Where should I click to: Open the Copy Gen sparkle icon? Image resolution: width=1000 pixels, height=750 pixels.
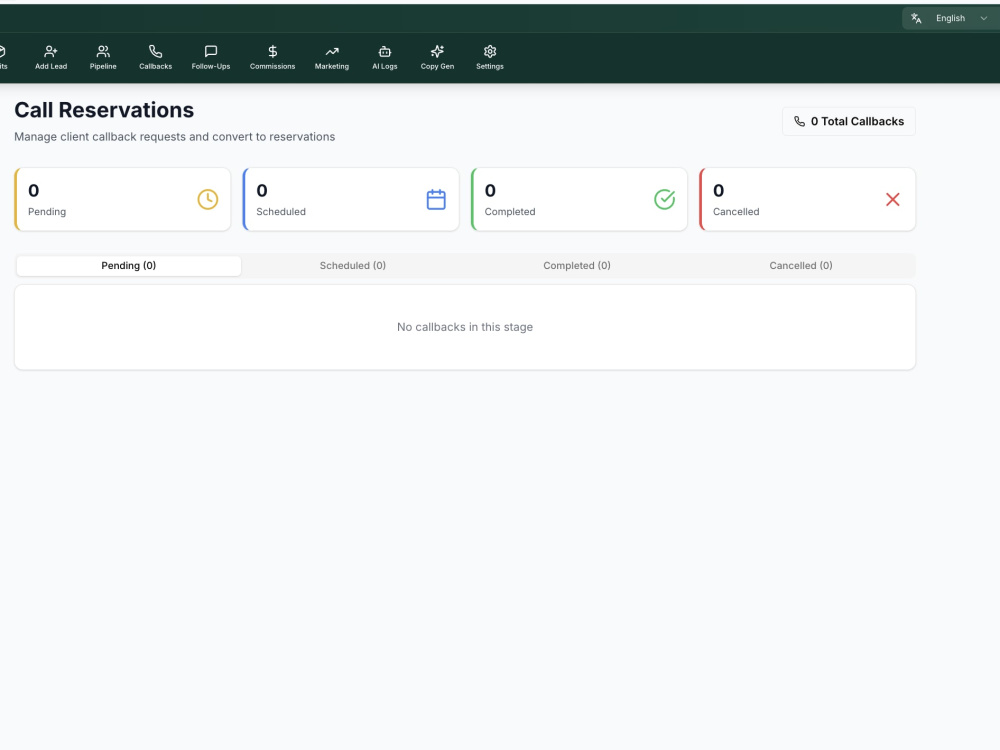click(x=438, y=52)
